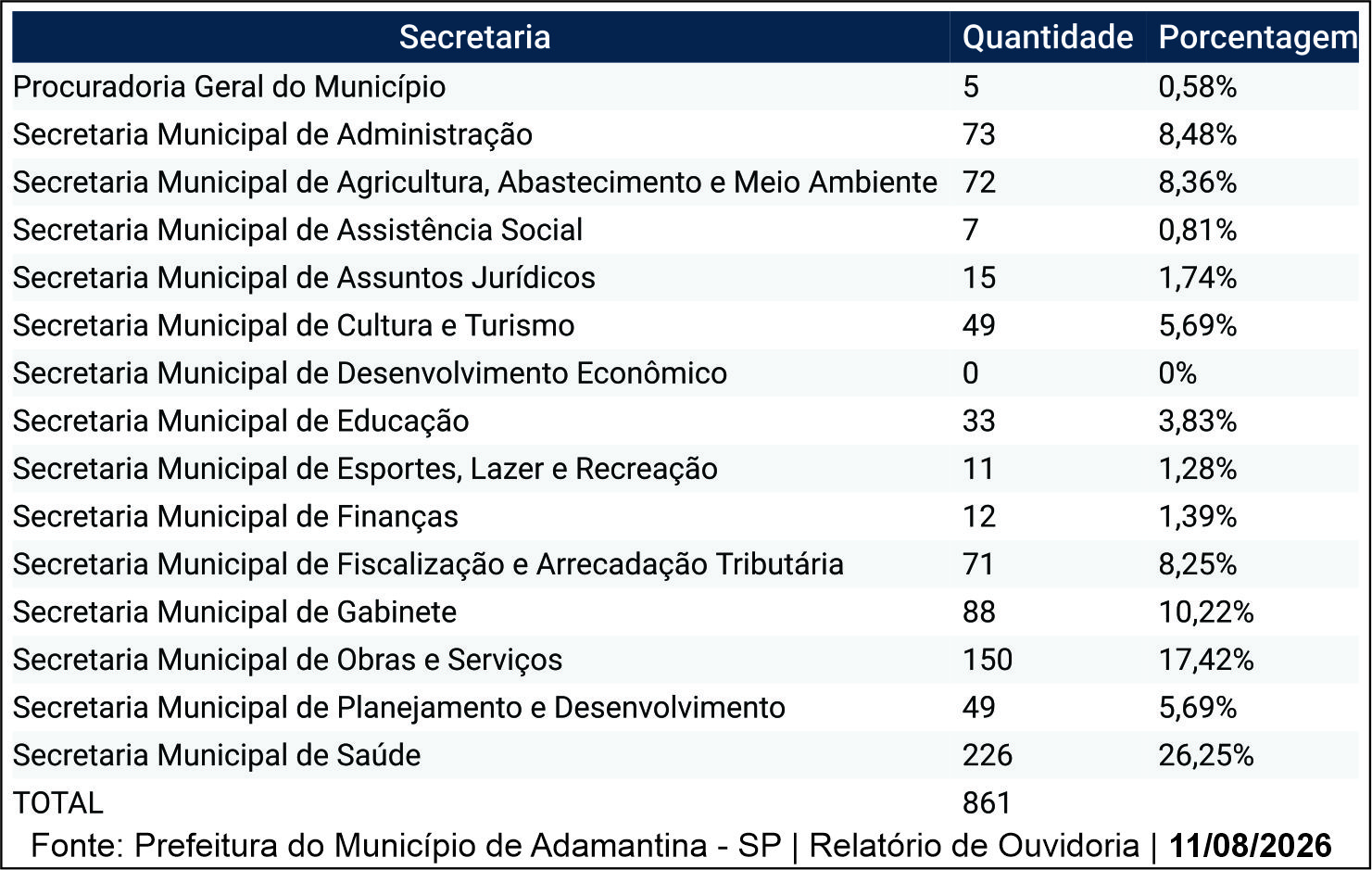Select the Procuradoria Geral do Município row
Viewport: 1372px width, 870px height.
[686, 87]
